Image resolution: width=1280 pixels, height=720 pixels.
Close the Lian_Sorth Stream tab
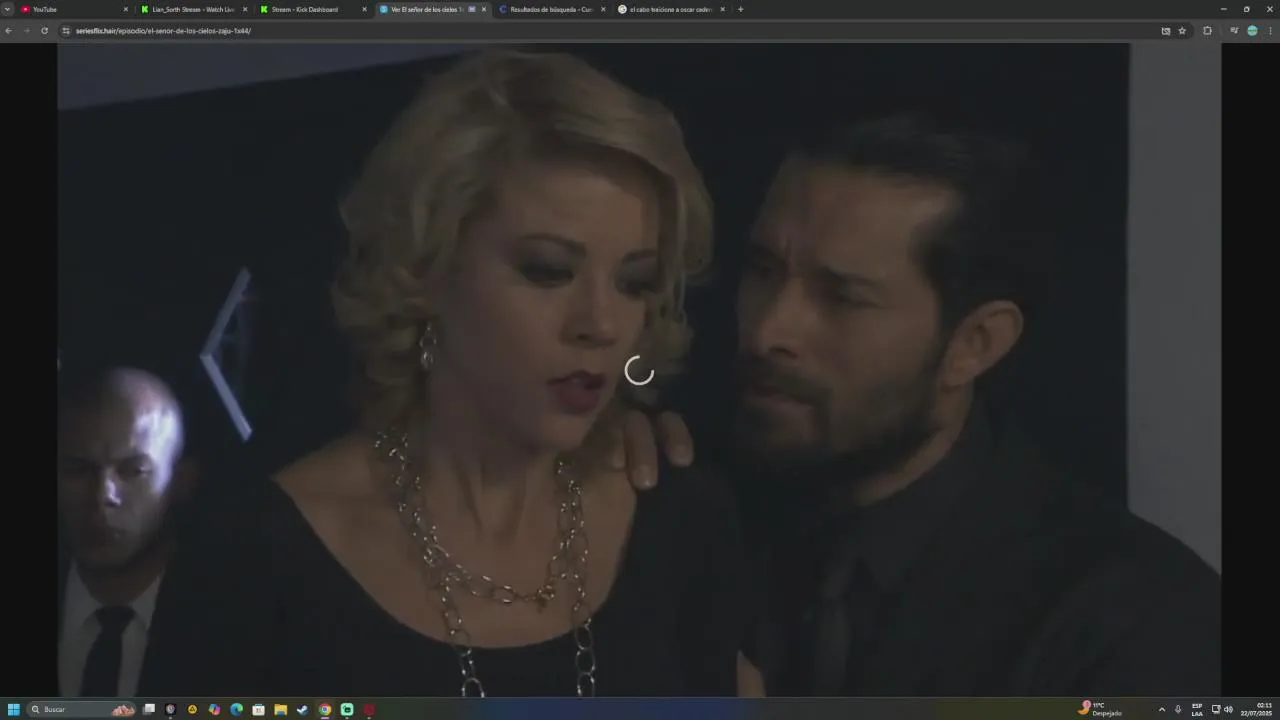[x=245, y=9]
